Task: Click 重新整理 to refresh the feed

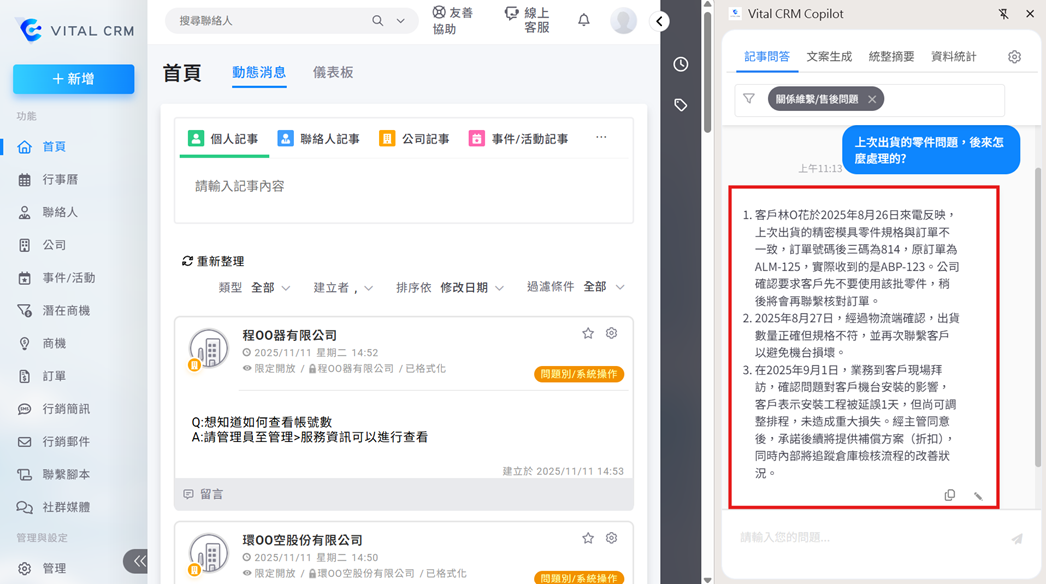Action: pyautogui.click(x=213, y=261)
